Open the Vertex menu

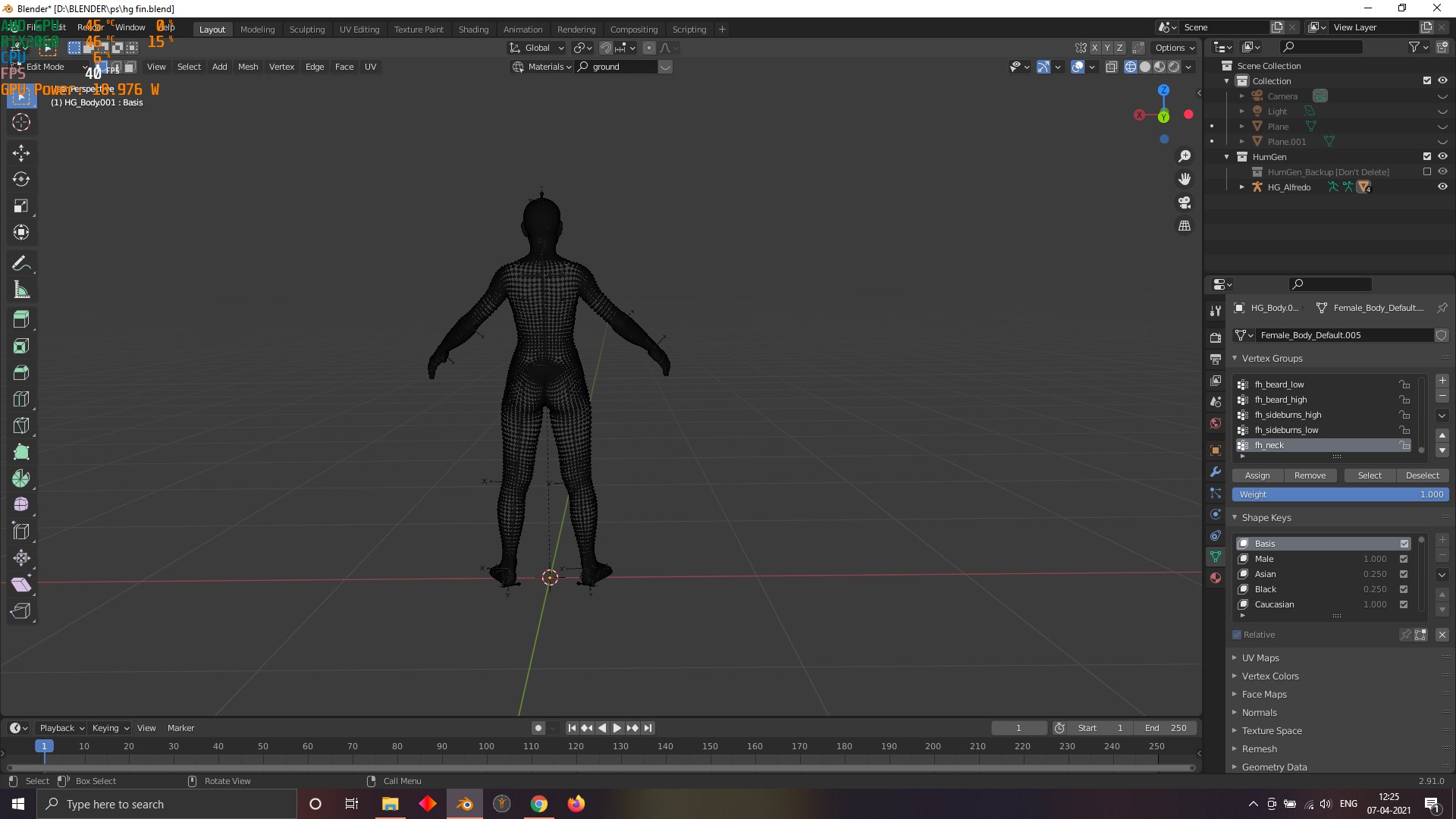[281, 67]
